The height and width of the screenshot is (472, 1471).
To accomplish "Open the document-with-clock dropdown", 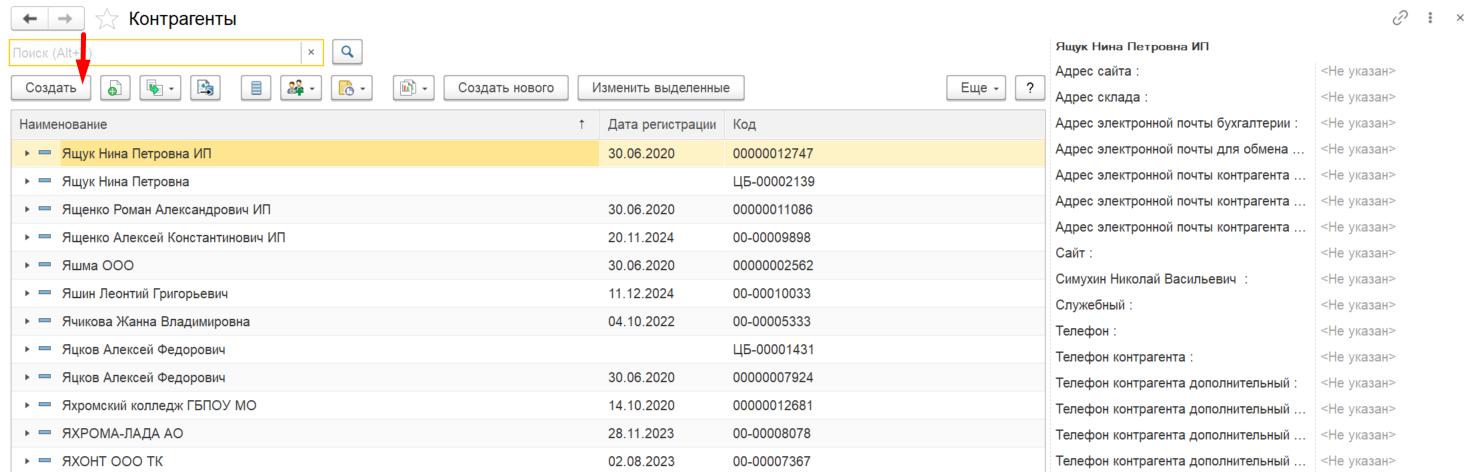I will [x=352, y=88].
